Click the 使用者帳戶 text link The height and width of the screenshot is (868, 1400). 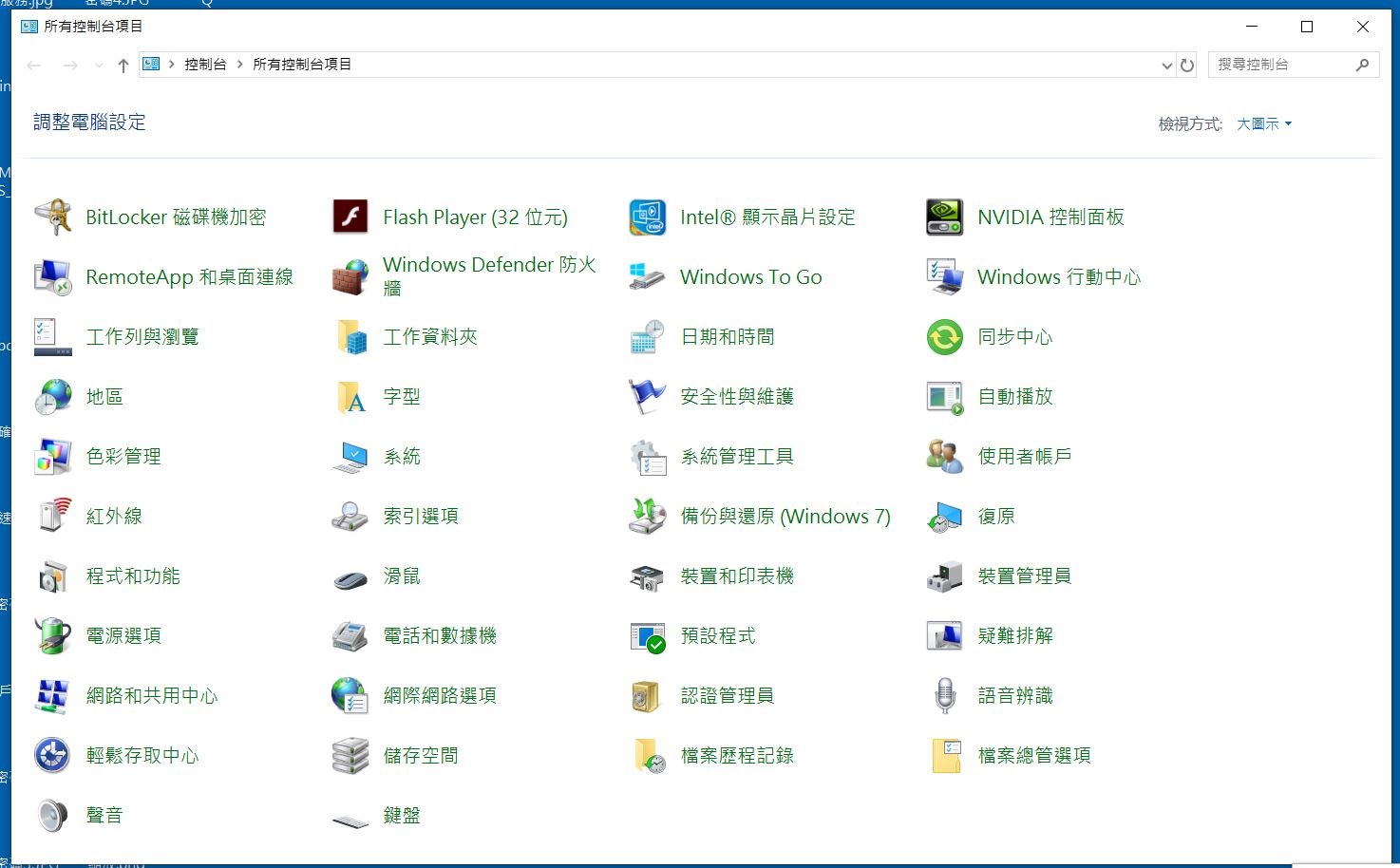coord(1025,456)
